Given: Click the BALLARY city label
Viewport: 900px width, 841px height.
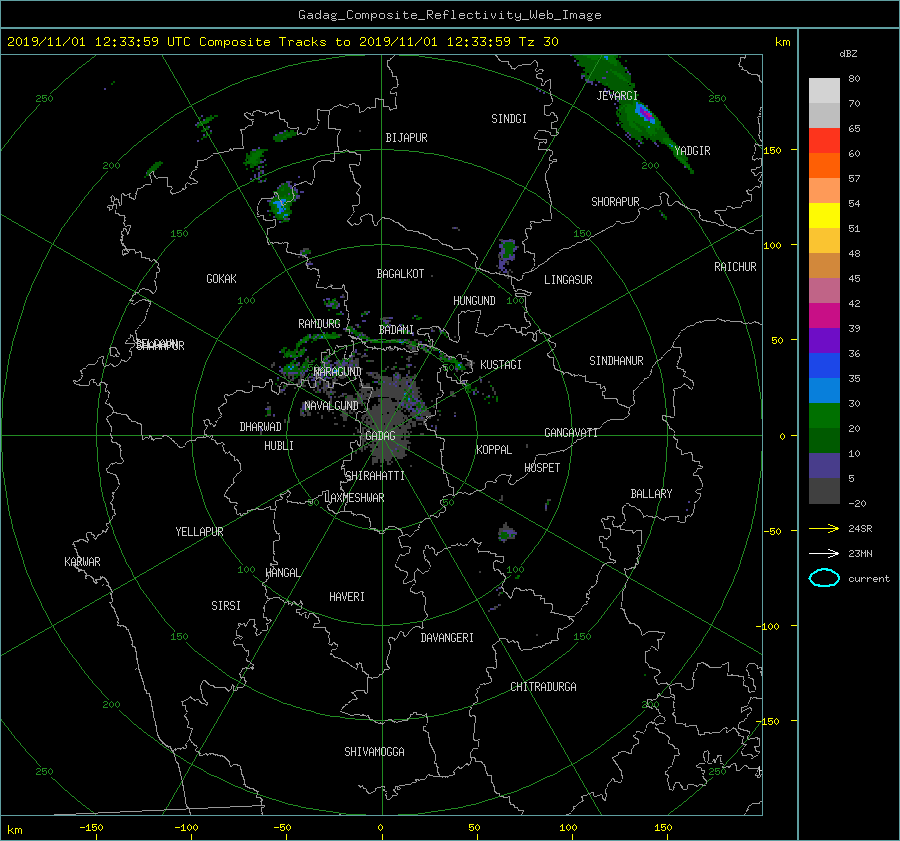Looking at the screenshot, I should (x=651, y=494).
